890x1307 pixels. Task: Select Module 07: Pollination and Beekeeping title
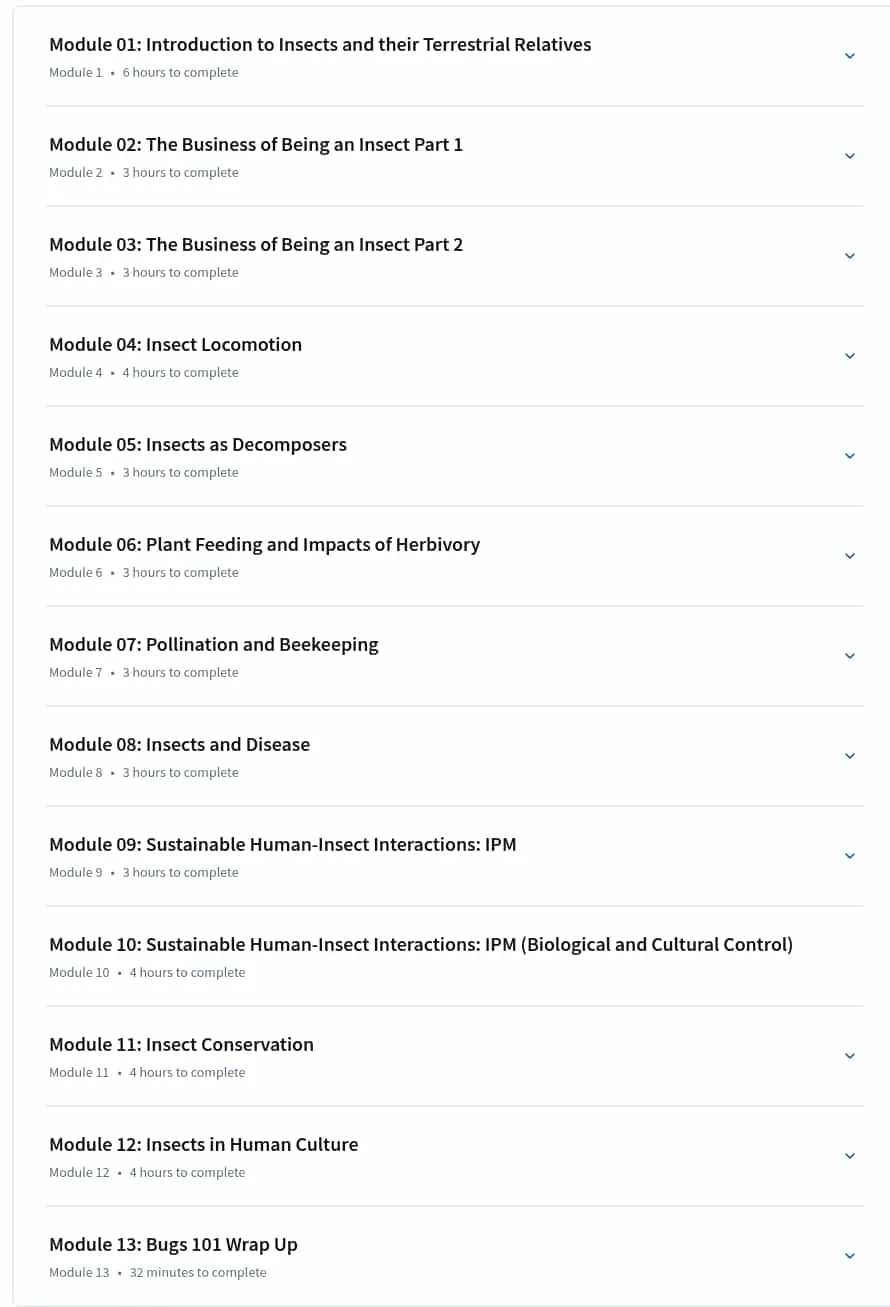click(214, 645)
